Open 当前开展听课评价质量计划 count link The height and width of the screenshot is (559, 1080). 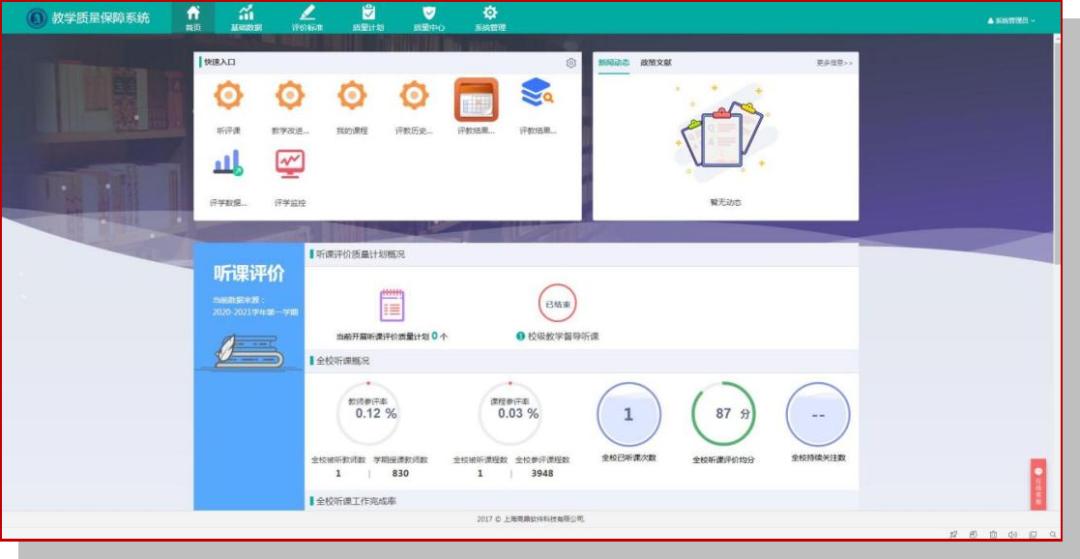point(392,337)
